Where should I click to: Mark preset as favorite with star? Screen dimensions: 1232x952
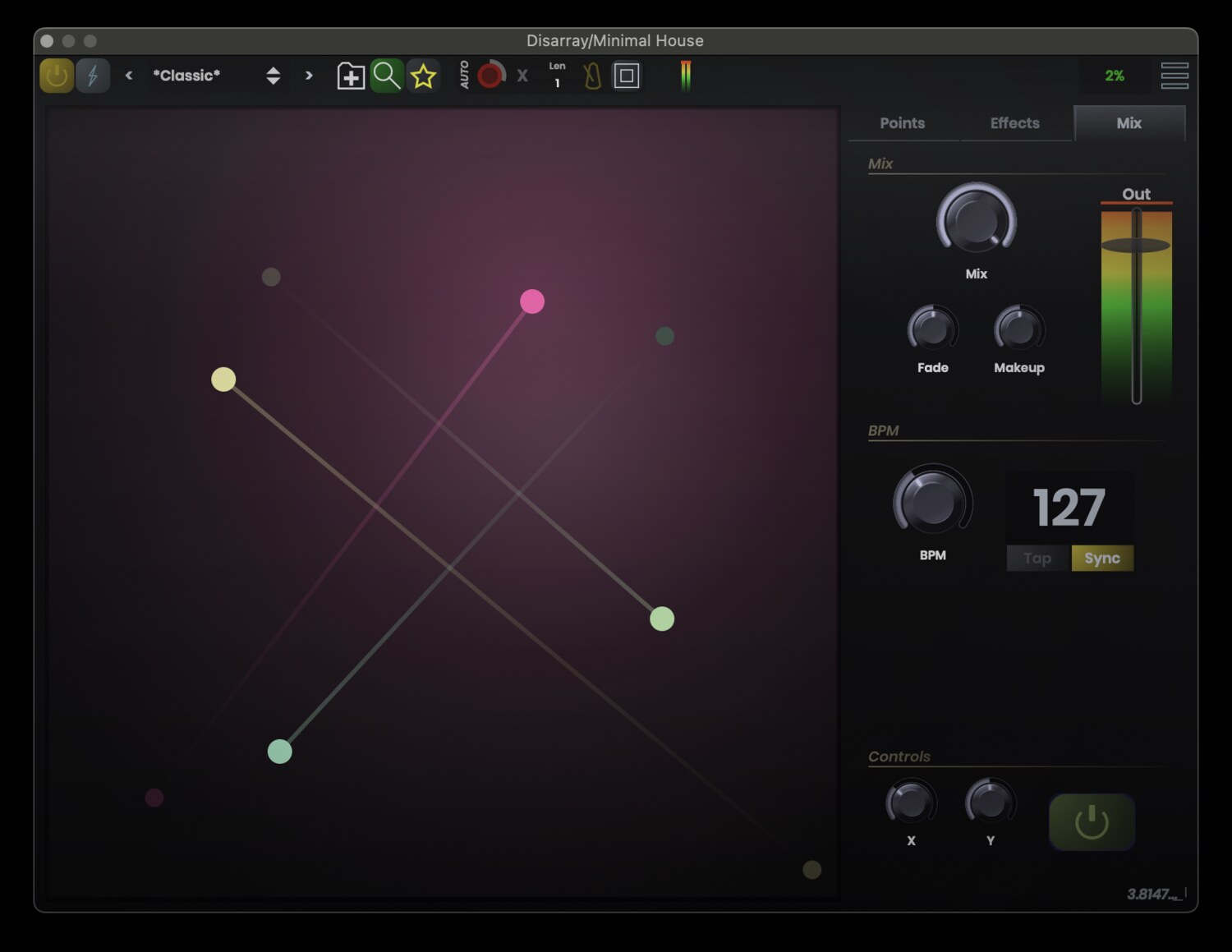(423, 76)
